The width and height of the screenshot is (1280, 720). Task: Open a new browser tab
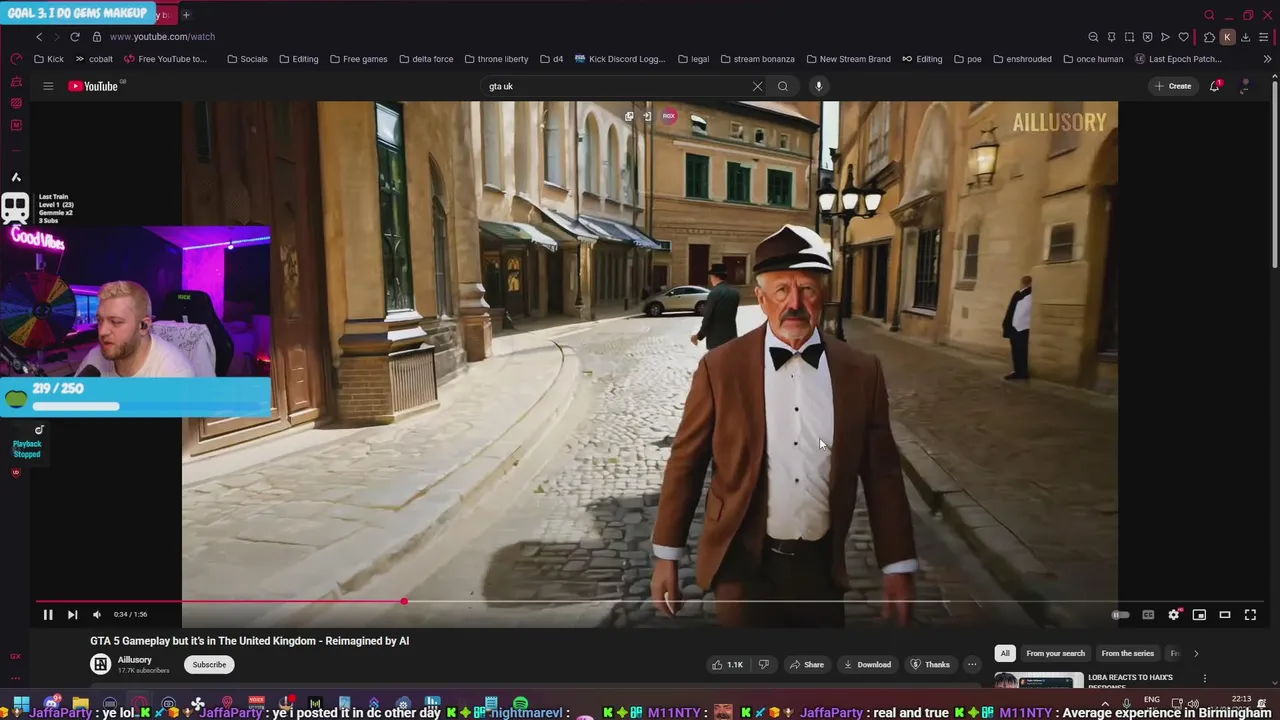pyautogui.click(x=186, y=14)
